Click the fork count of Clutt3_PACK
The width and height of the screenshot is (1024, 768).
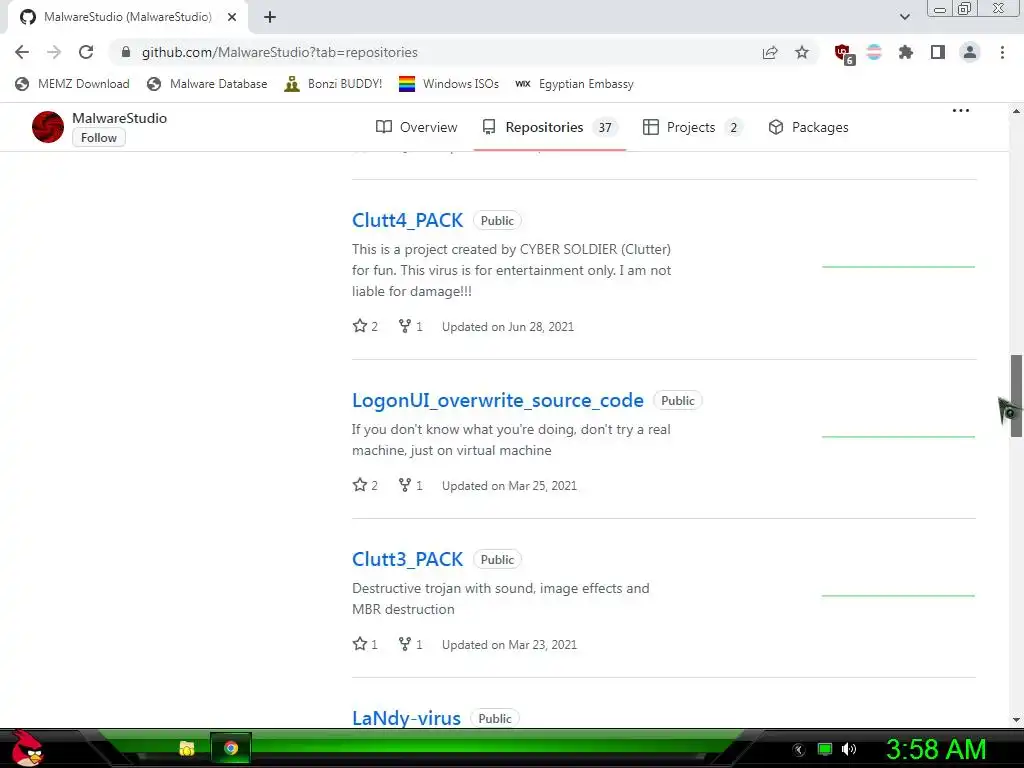[x=411, y=645]
